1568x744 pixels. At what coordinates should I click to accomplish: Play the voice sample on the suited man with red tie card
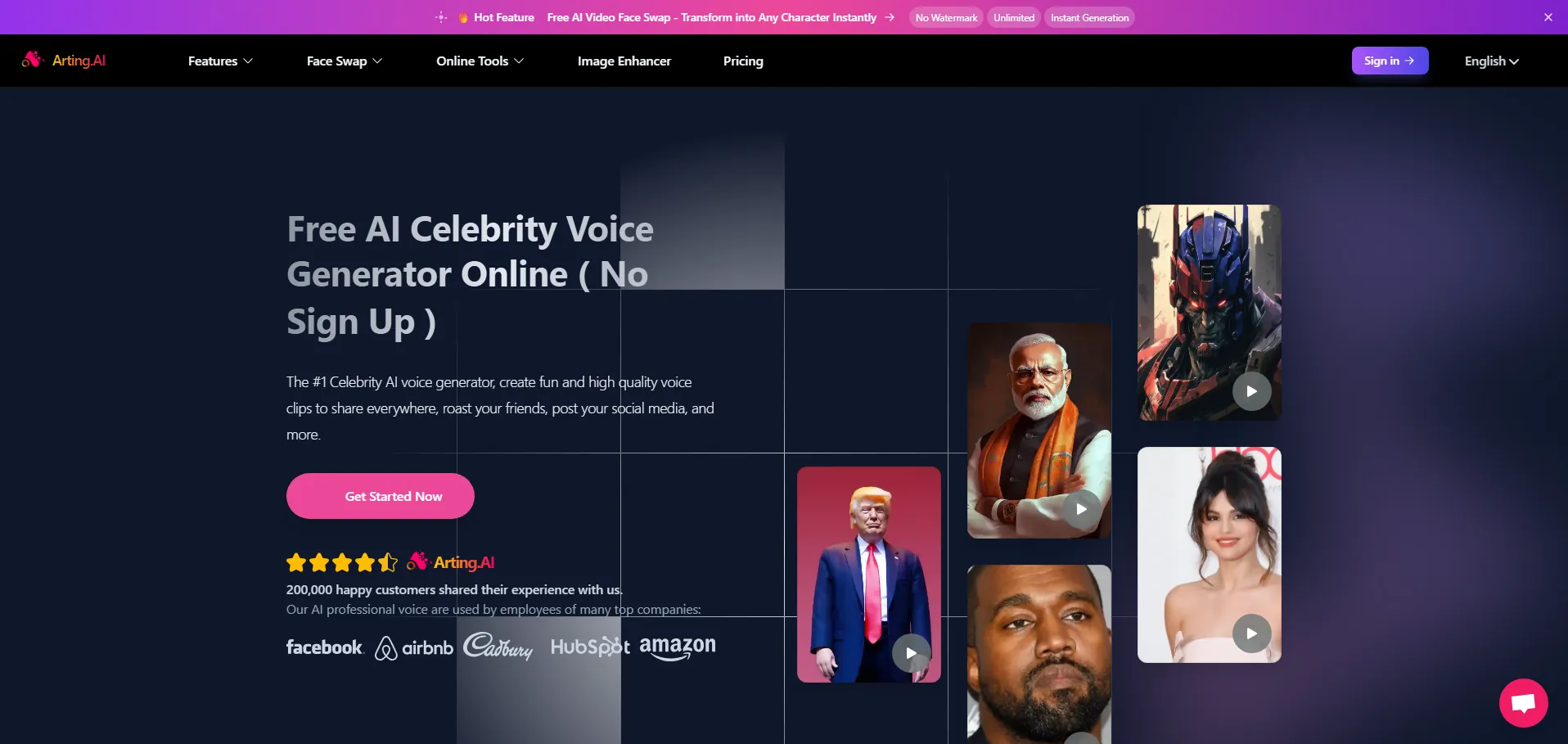[911, 653]
